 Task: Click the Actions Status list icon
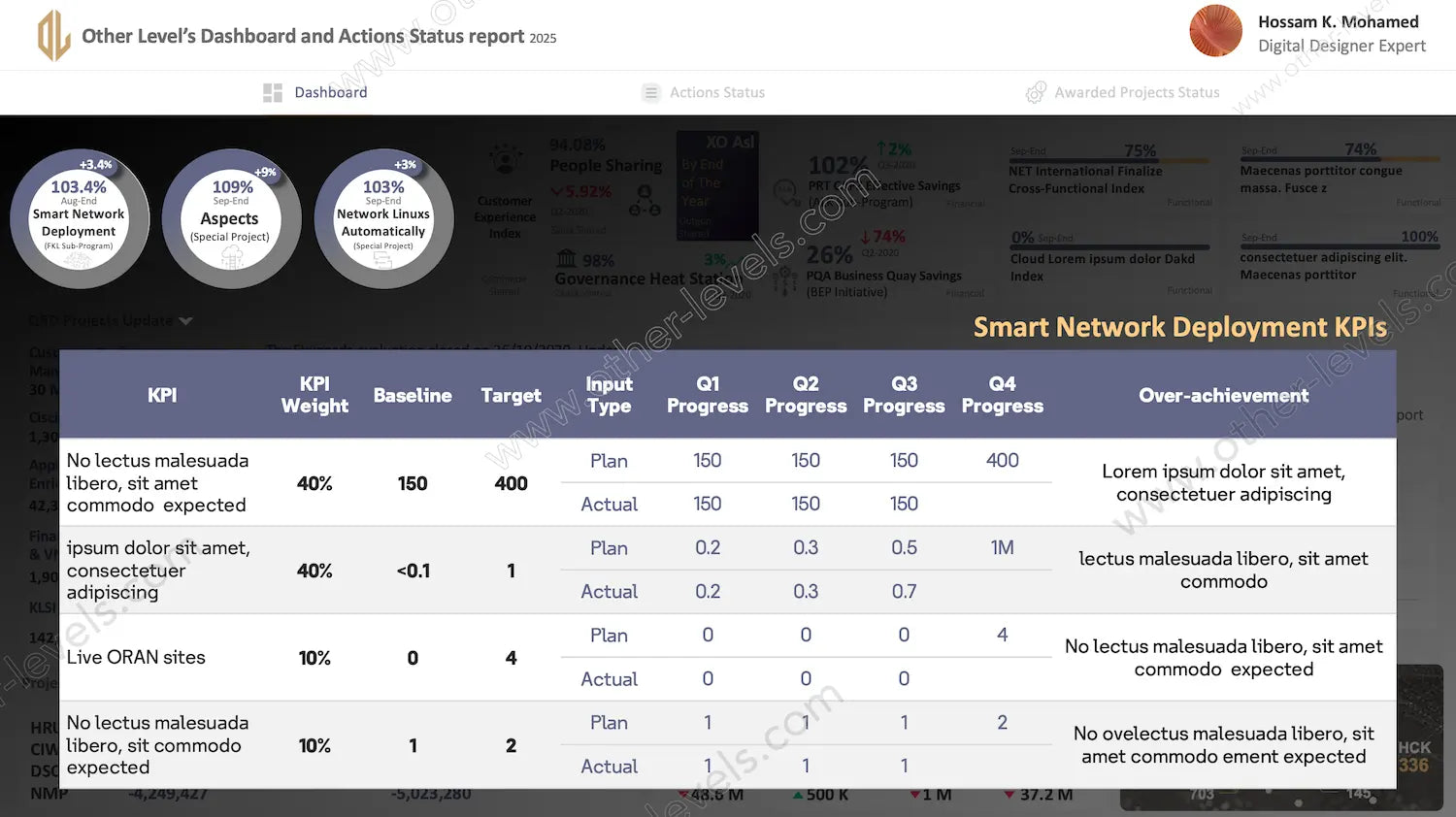[650, 93]
